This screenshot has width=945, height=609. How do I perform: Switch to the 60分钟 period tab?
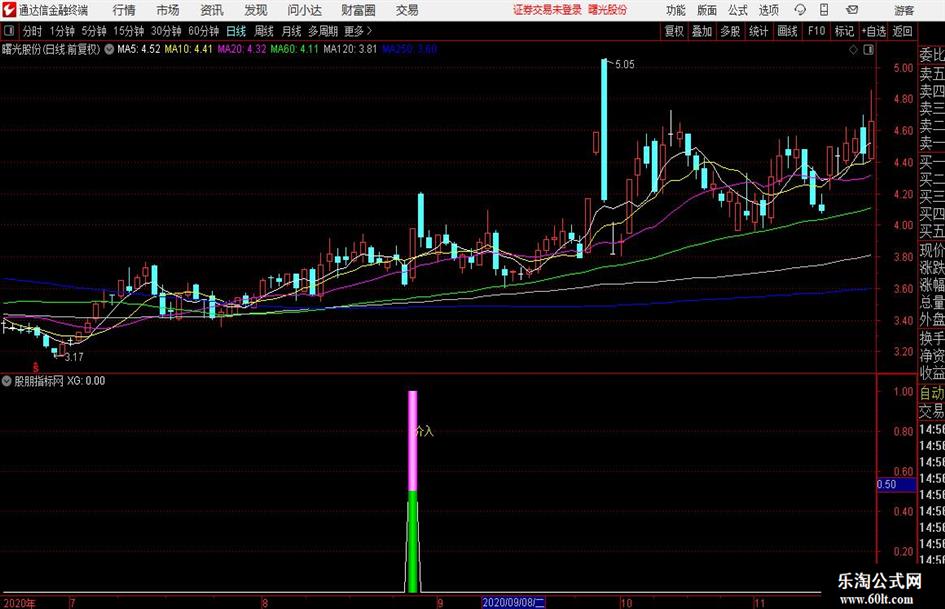[x=203, y=31]
